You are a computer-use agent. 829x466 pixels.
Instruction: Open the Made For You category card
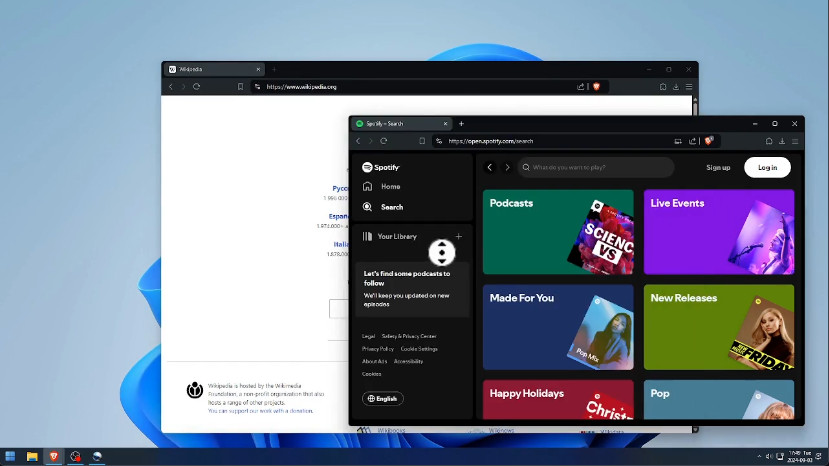558,327
